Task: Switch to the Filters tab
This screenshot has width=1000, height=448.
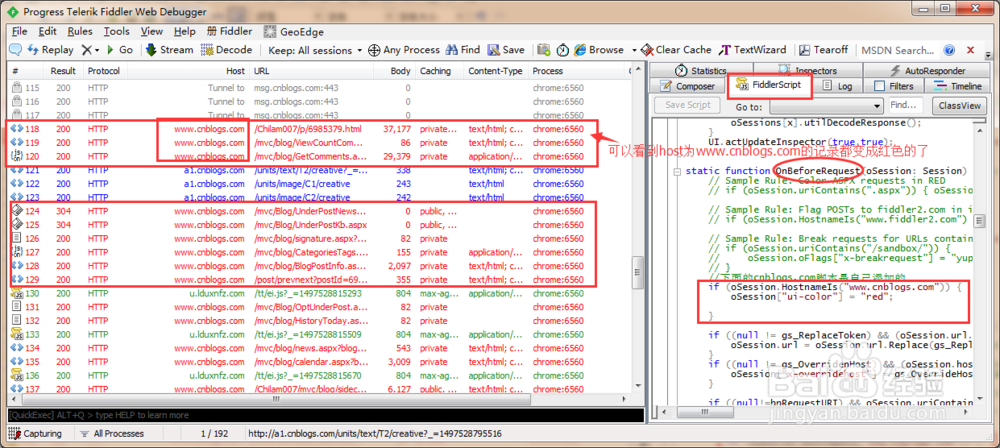Action: (893, 86)
